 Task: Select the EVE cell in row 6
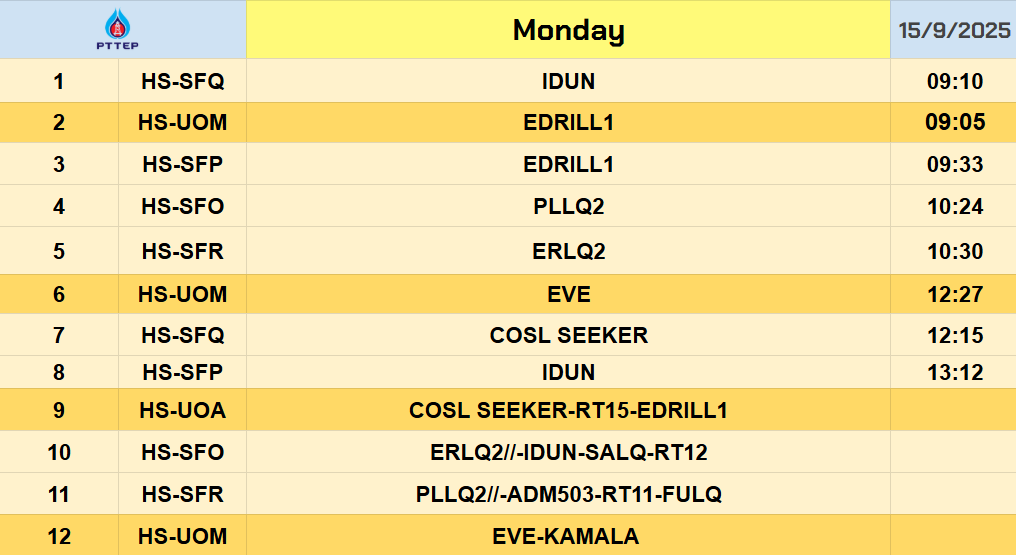(x=568, y=295)
